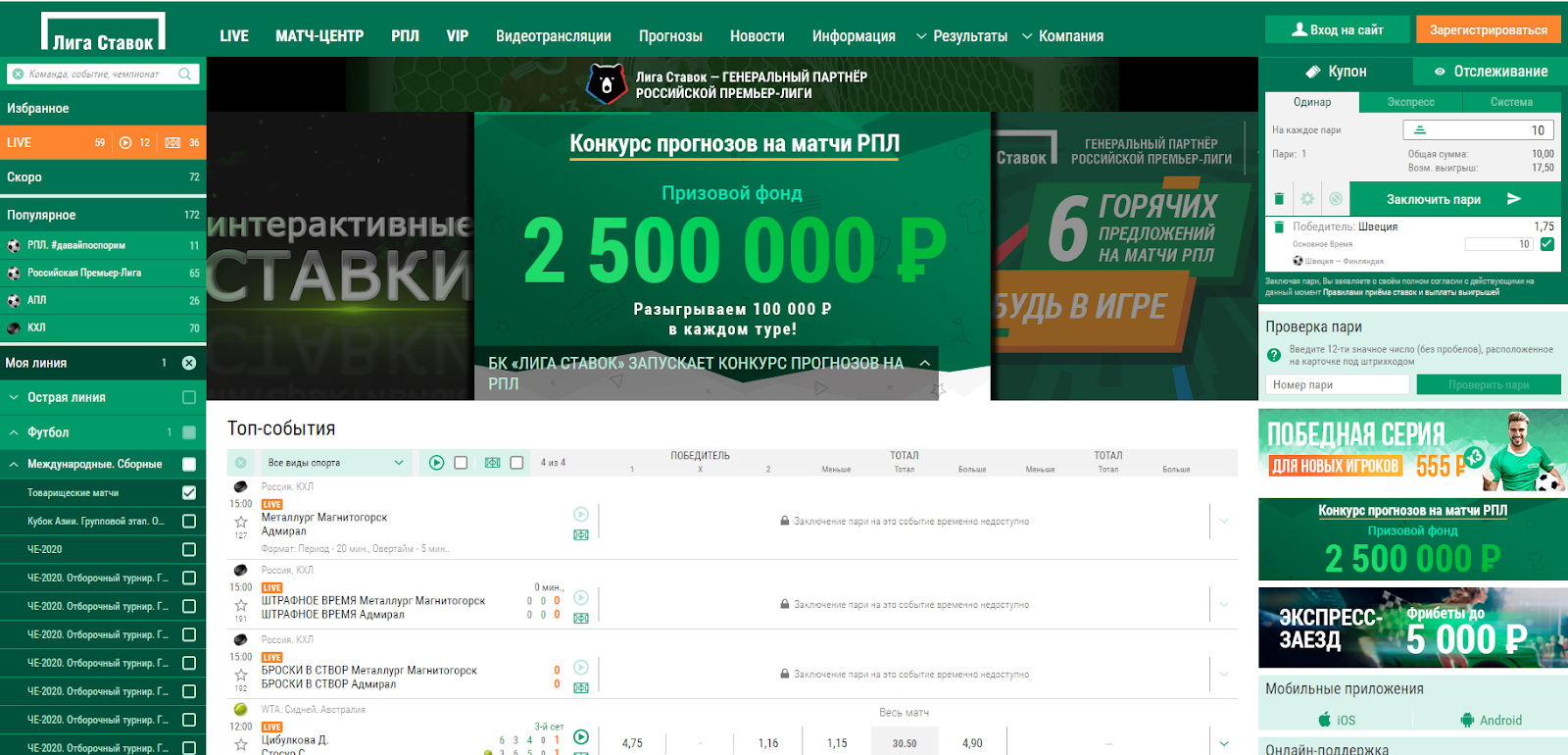
Task: Clear Моя линия with its x icon
Action: (189, 363)
